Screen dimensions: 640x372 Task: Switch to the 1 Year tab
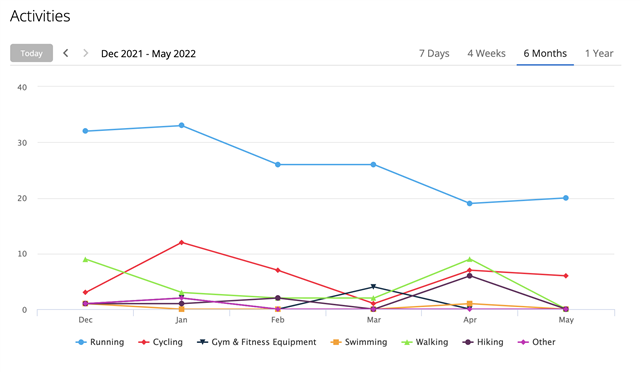click(x=599, y=53)
